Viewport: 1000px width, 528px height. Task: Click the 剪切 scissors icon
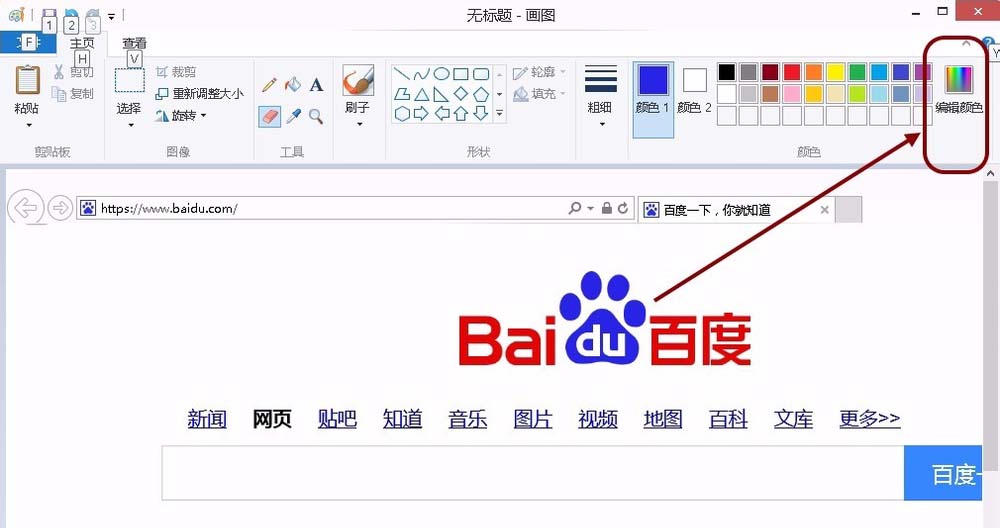pos(59,71)
